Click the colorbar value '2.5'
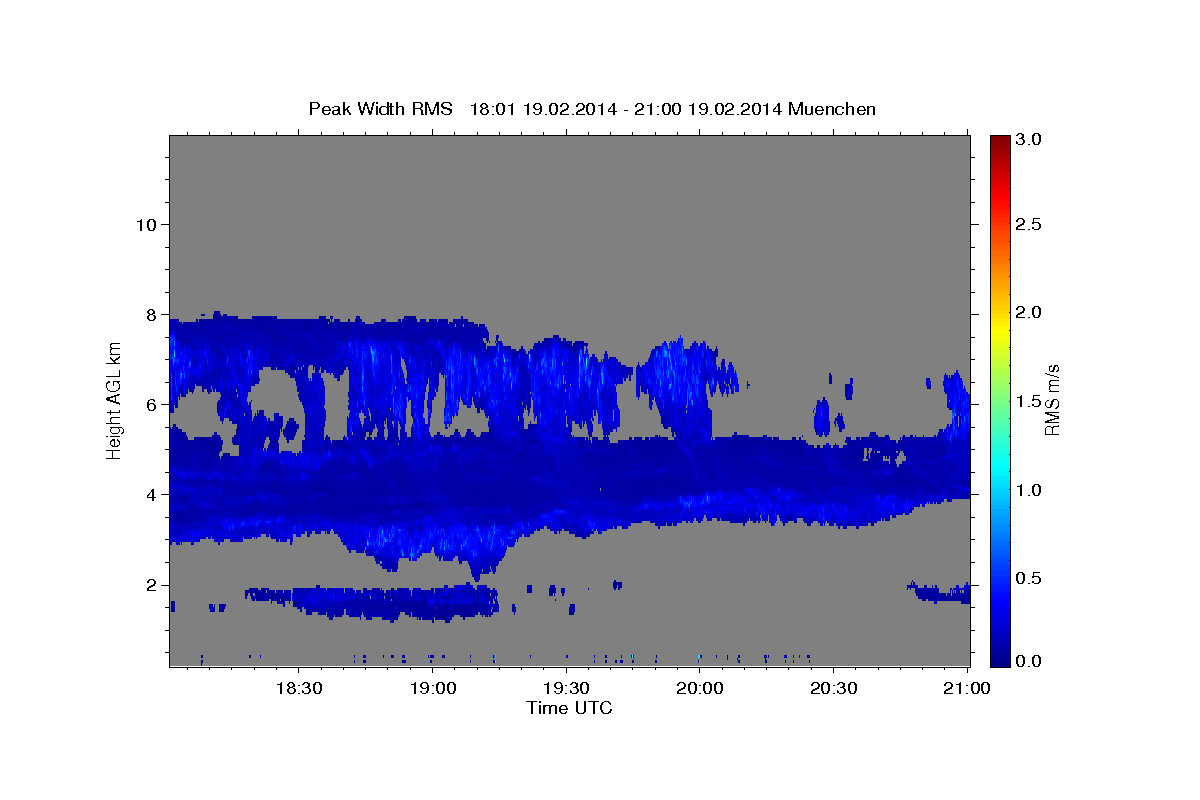The width and height of the screenshot is (1200, 800). pos(1029,224)
